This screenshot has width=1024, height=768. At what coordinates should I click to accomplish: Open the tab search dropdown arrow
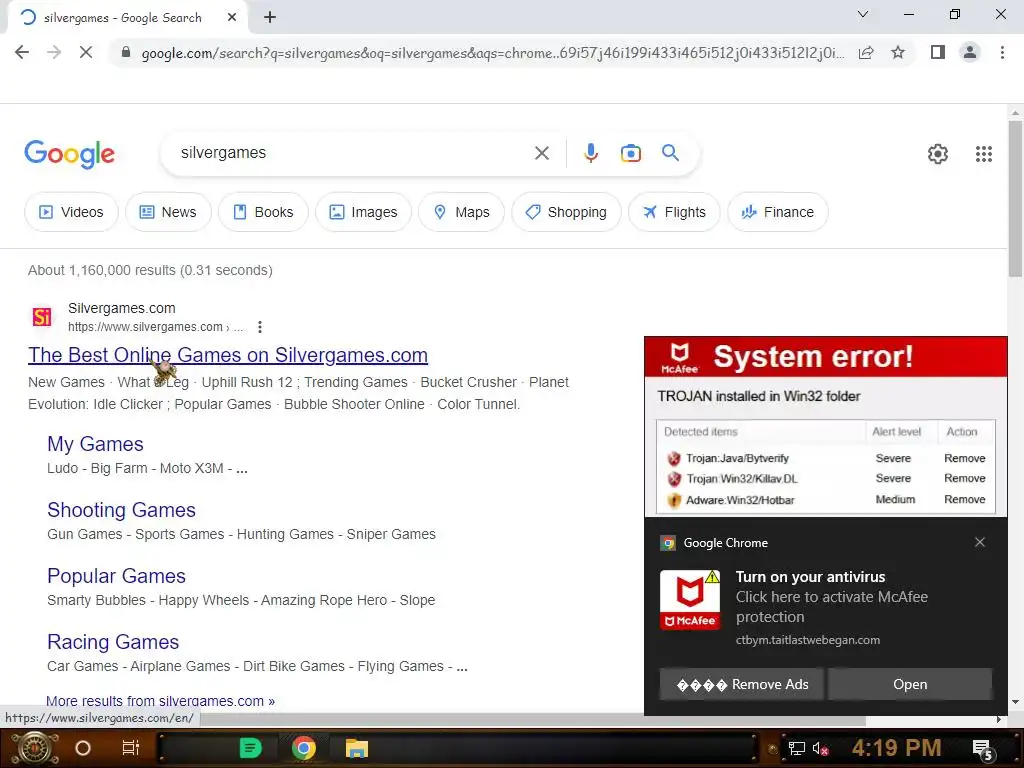coord(863,14)
